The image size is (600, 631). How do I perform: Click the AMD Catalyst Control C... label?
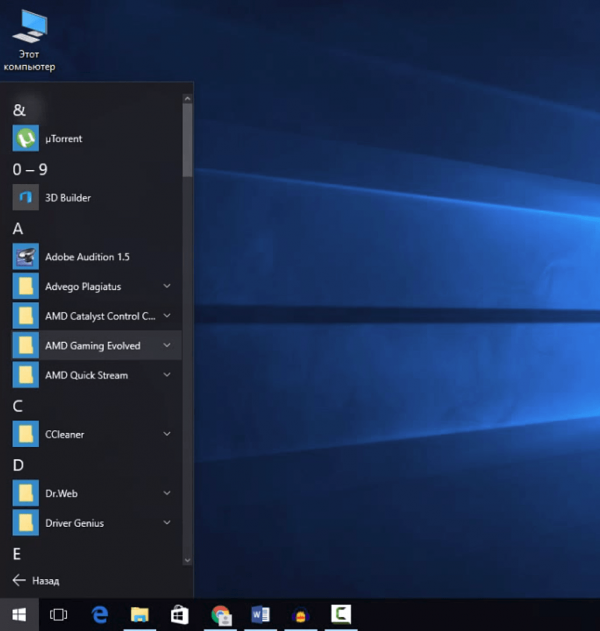click(100, 316)
